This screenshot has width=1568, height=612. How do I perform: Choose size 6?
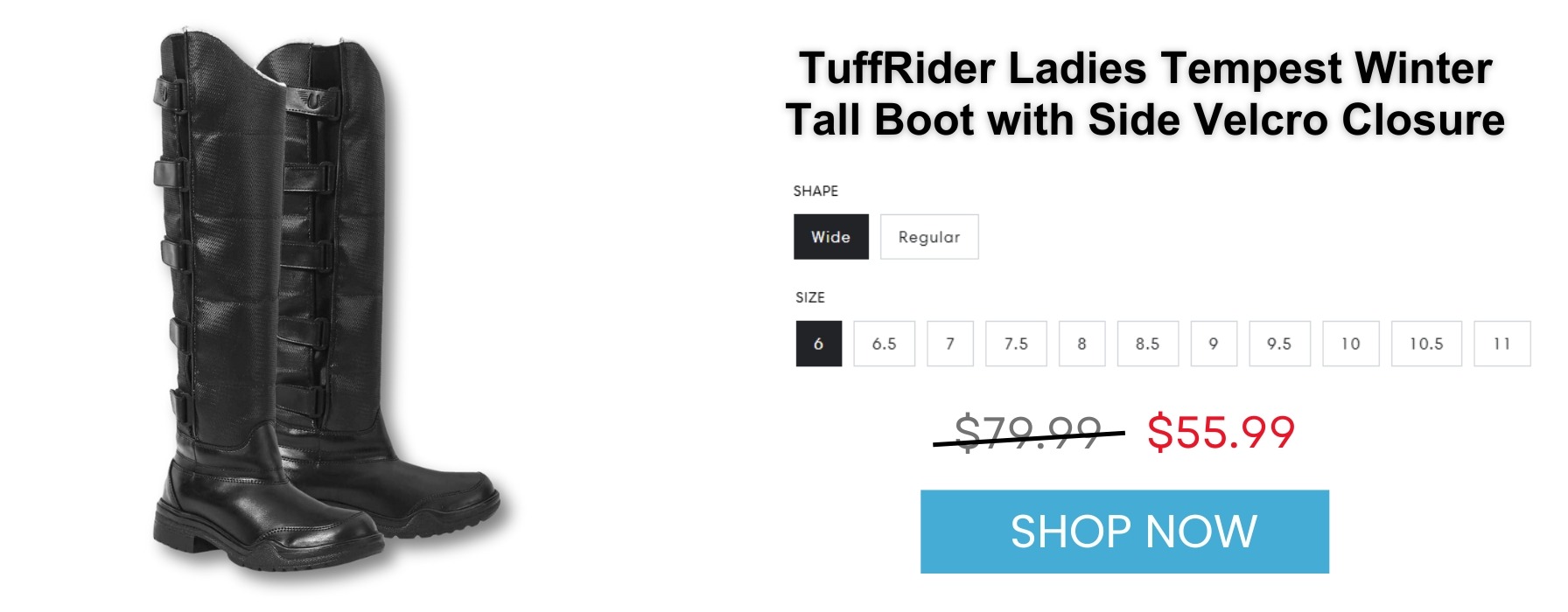[x=819, y=344]
